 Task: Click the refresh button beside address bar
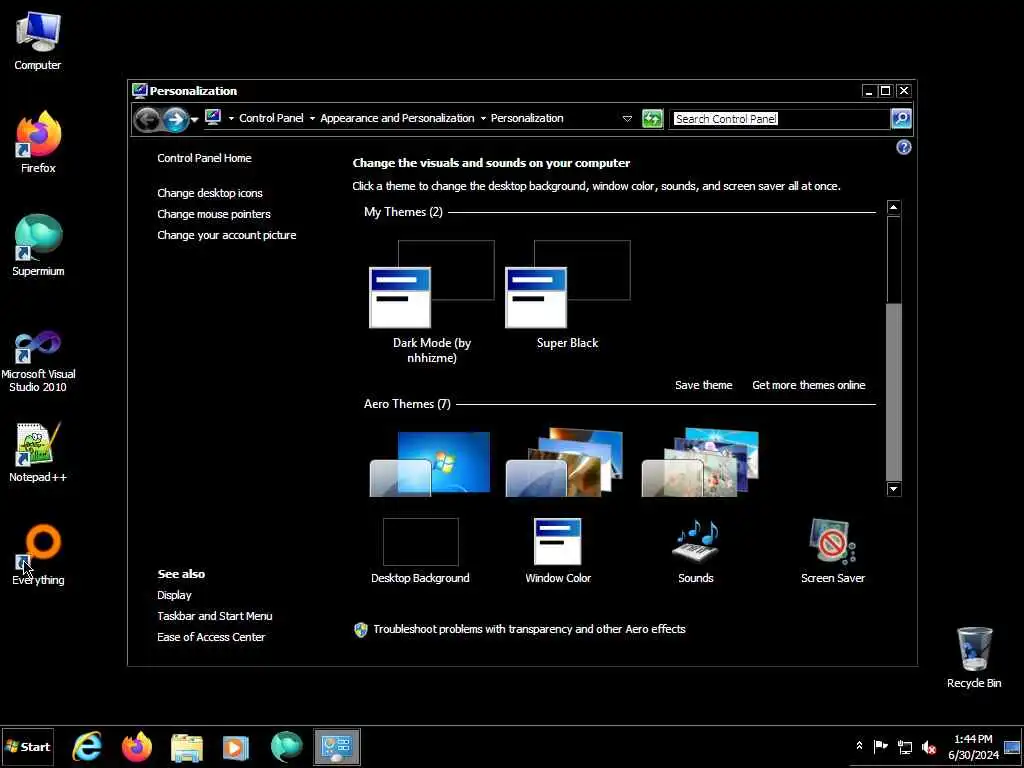tap(652, 119)
